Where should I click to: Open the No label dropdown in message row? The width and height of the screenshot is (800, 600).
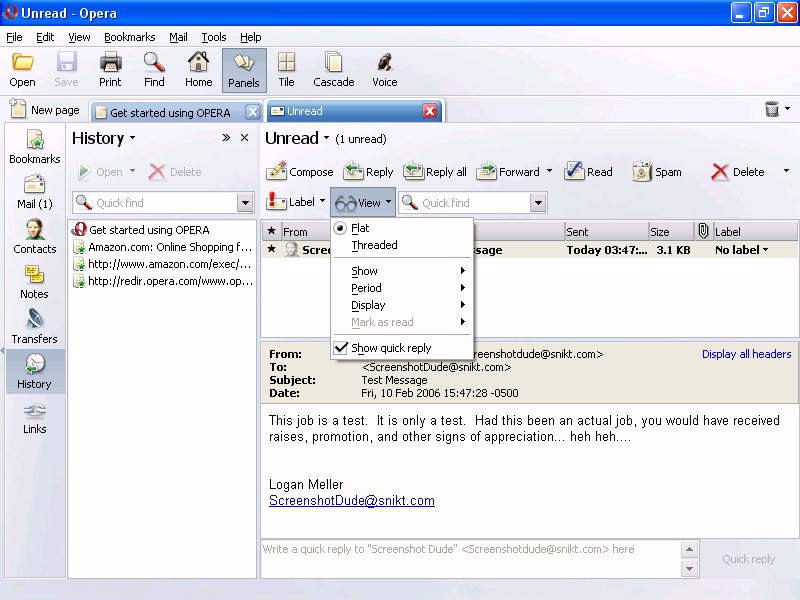coord(742,250)
